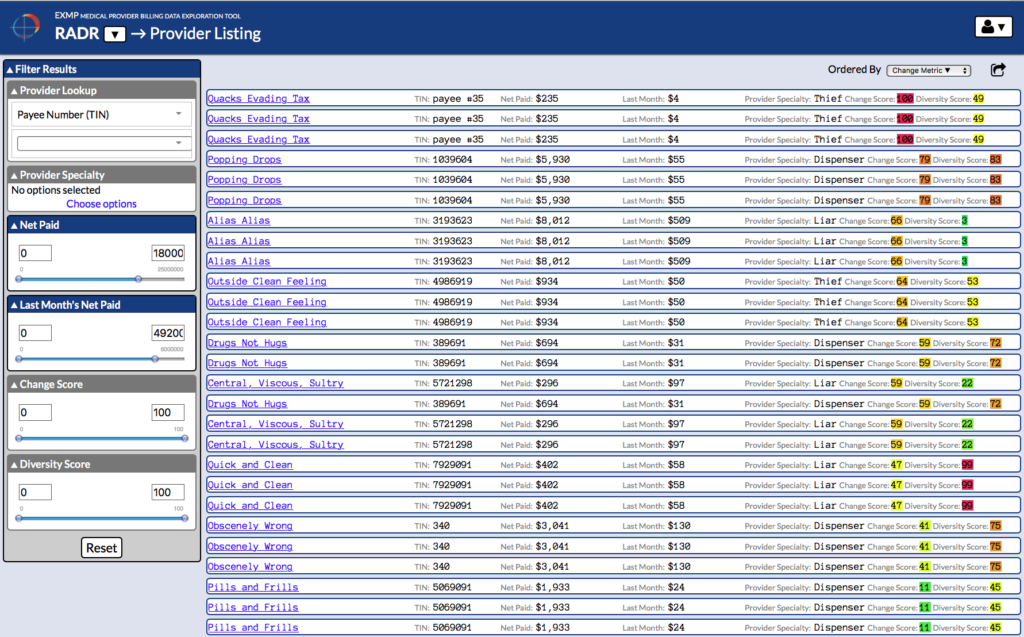
Task: Open the RADR dropdown arrow in header
Action: pos(115,34)
